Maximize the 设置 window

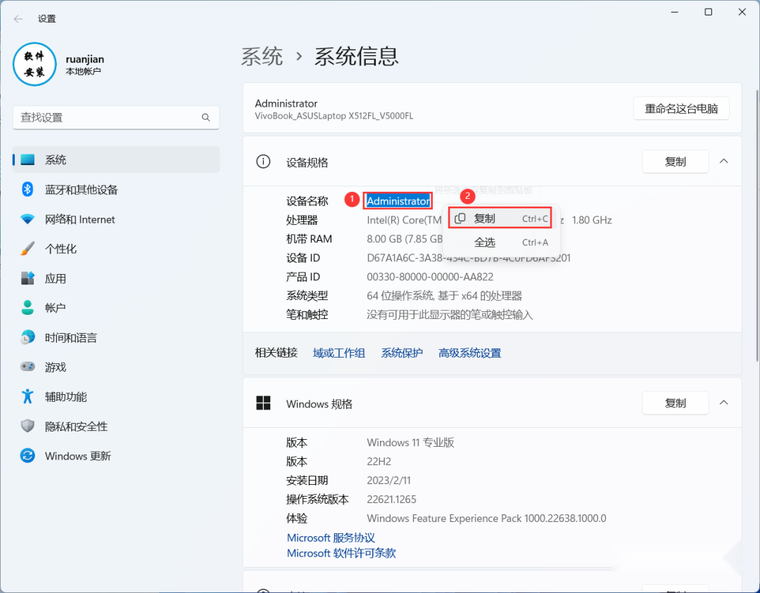click(708, 12)
